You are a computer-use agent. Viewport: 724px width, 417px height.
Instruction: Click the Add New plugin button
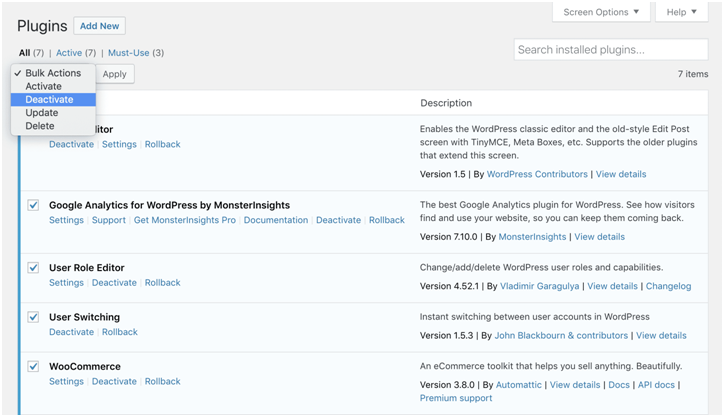tap(99, 26)
